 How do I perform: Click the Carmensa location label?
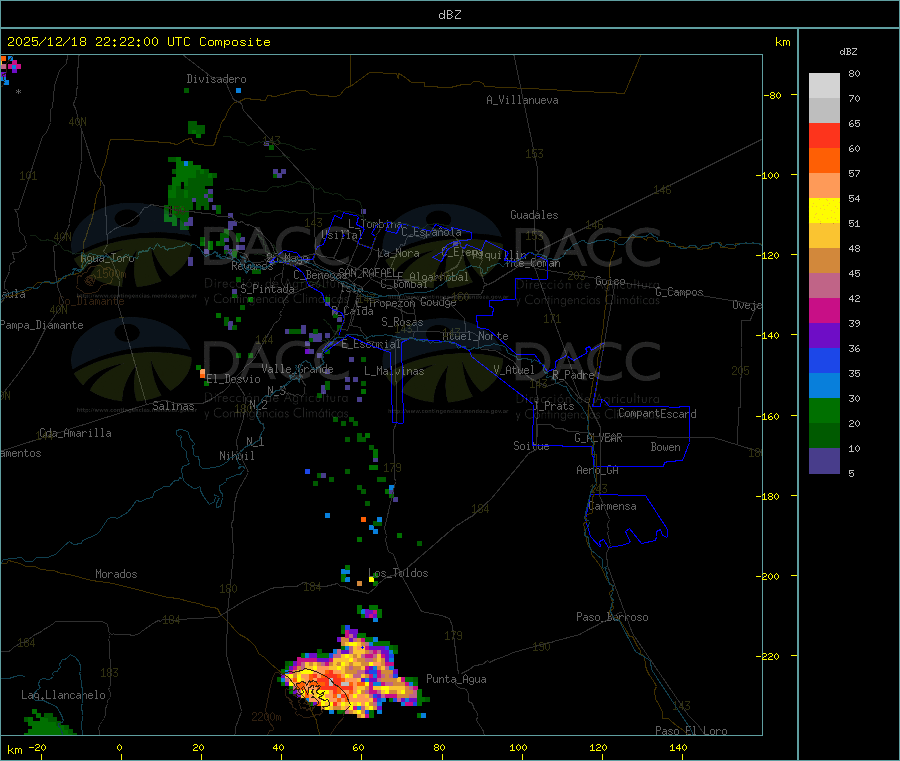pos(612,506)
